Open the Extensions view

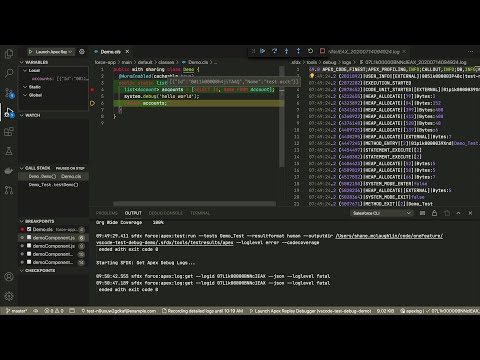coord(9,132)
